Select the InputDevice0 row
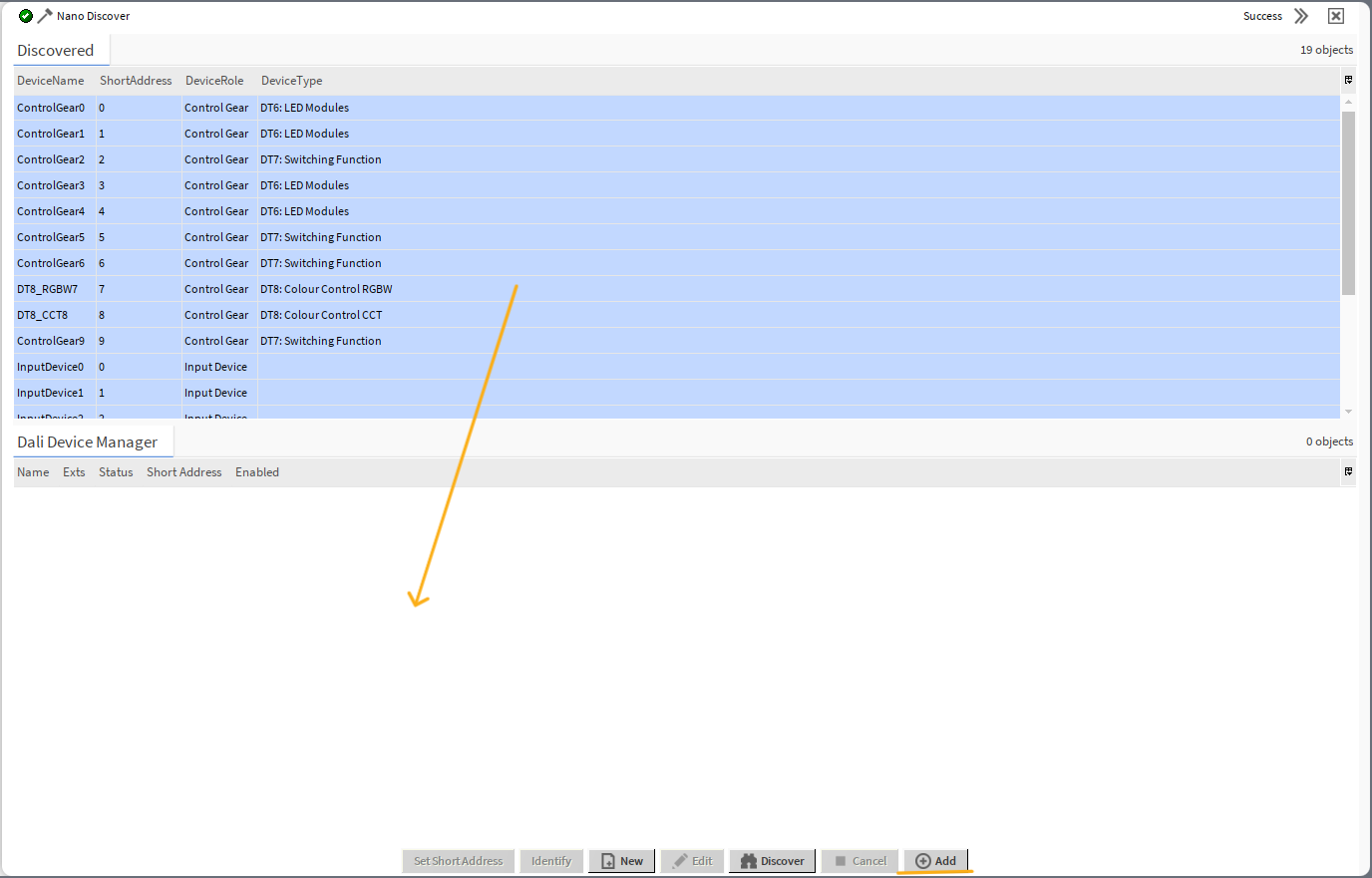 [677, 367]
